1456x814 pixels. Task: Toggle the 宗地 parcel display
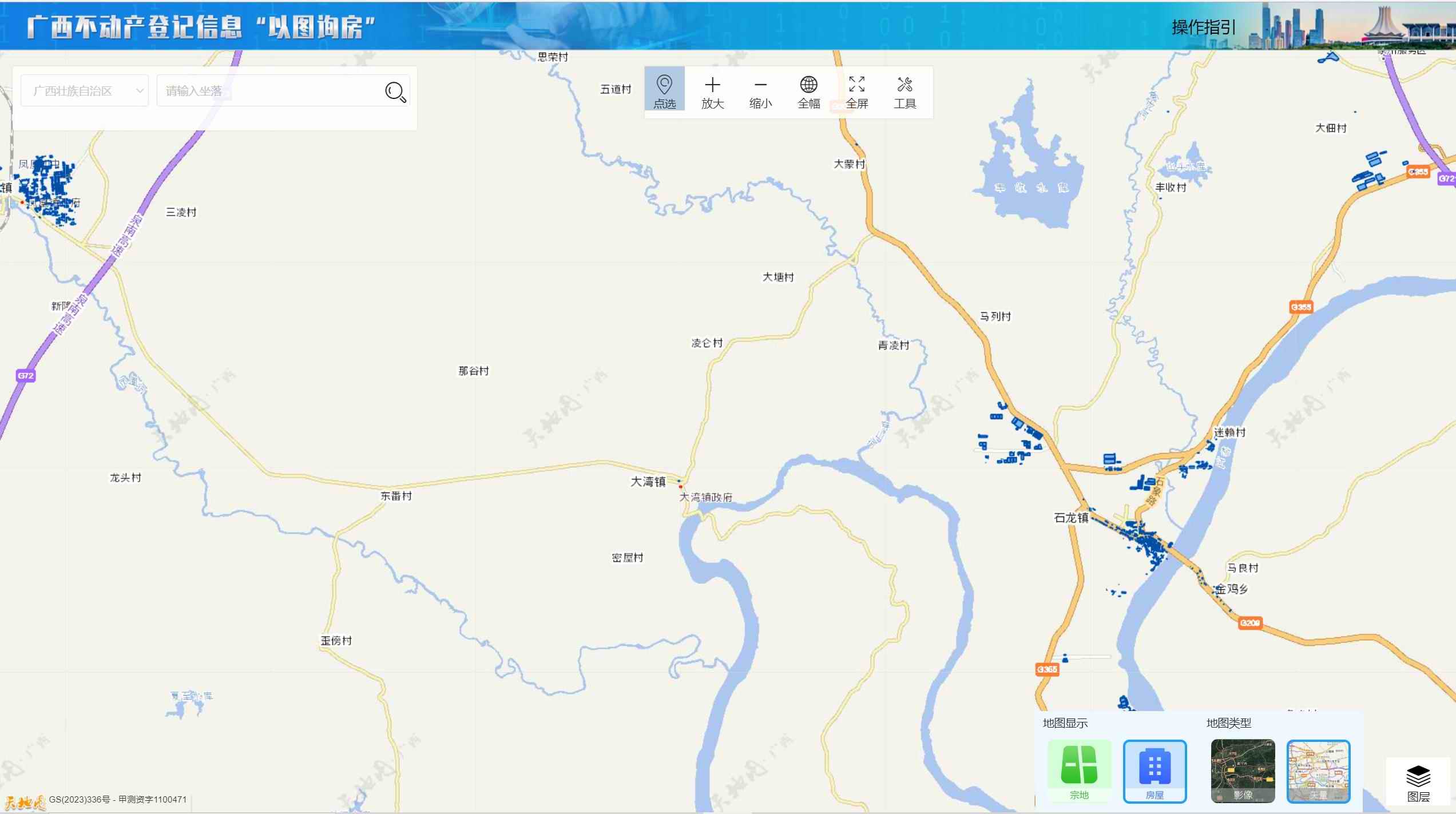click(x=1079, y=770)
